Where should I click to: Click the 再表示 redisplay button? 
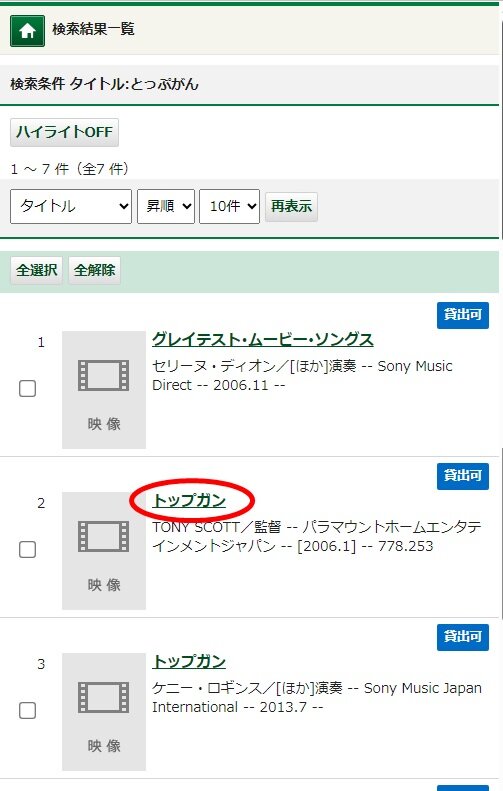coord(292,206)
